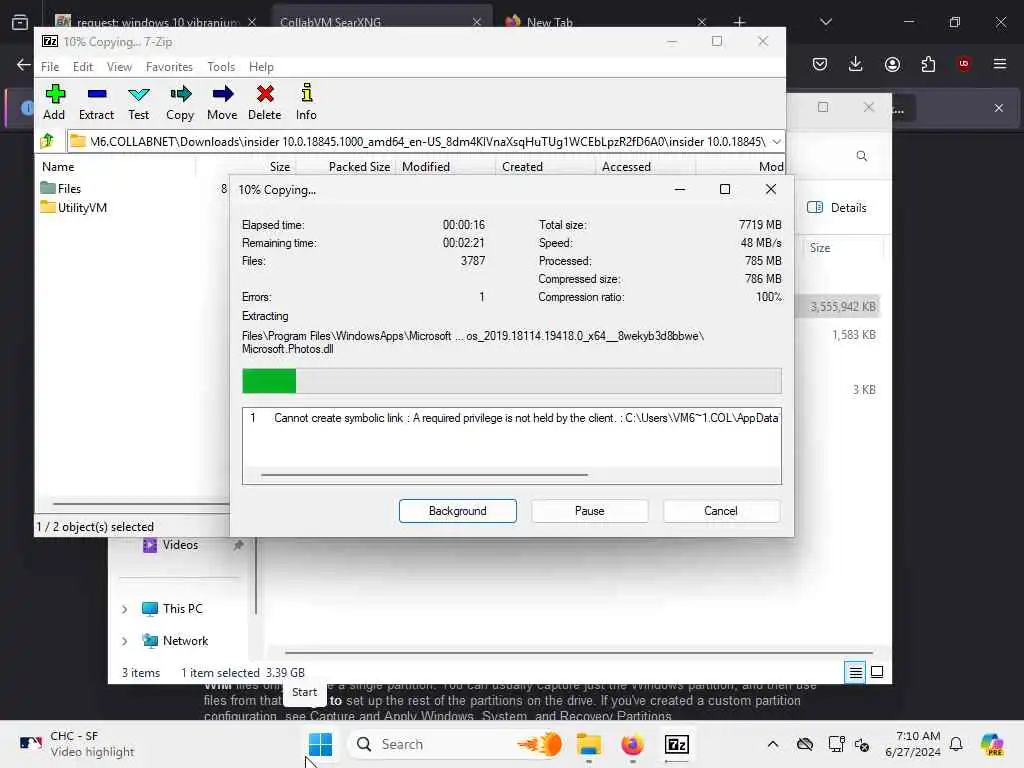Click the 7-Zip taskbar icon
This screenshot has width=1024, height=768.
click(x=677, y=744)
